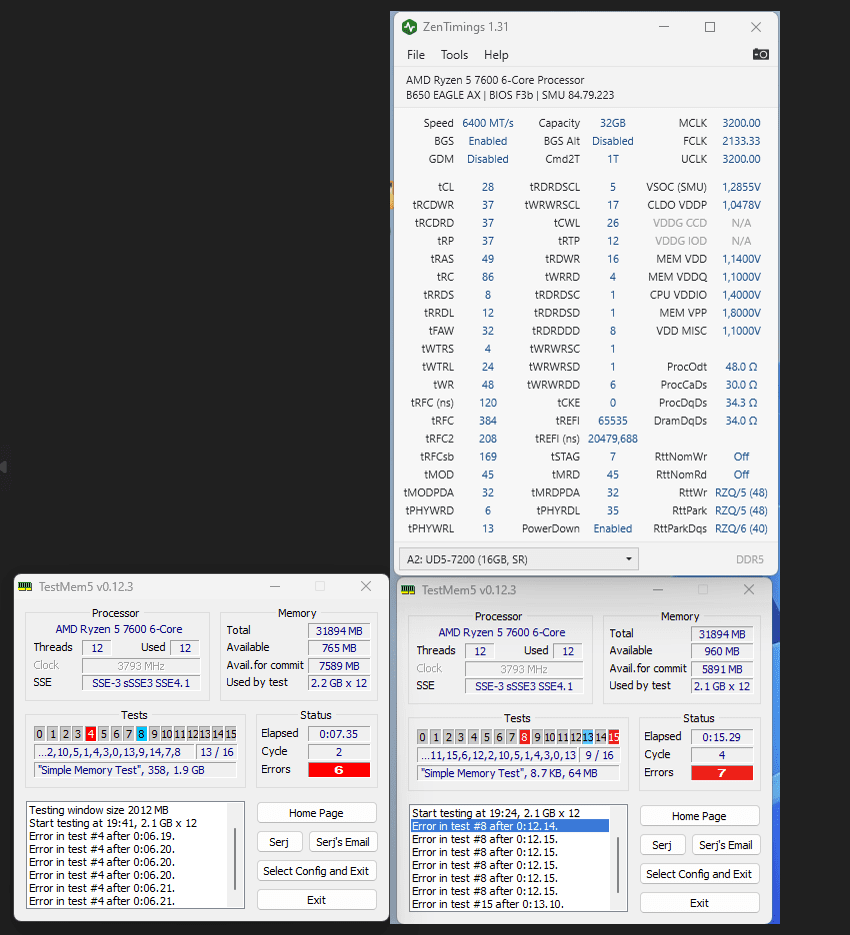The height and width of the screenshot is (935, 850).
Task: Click Serj button in left TestMem5
Action: point(279,842)
